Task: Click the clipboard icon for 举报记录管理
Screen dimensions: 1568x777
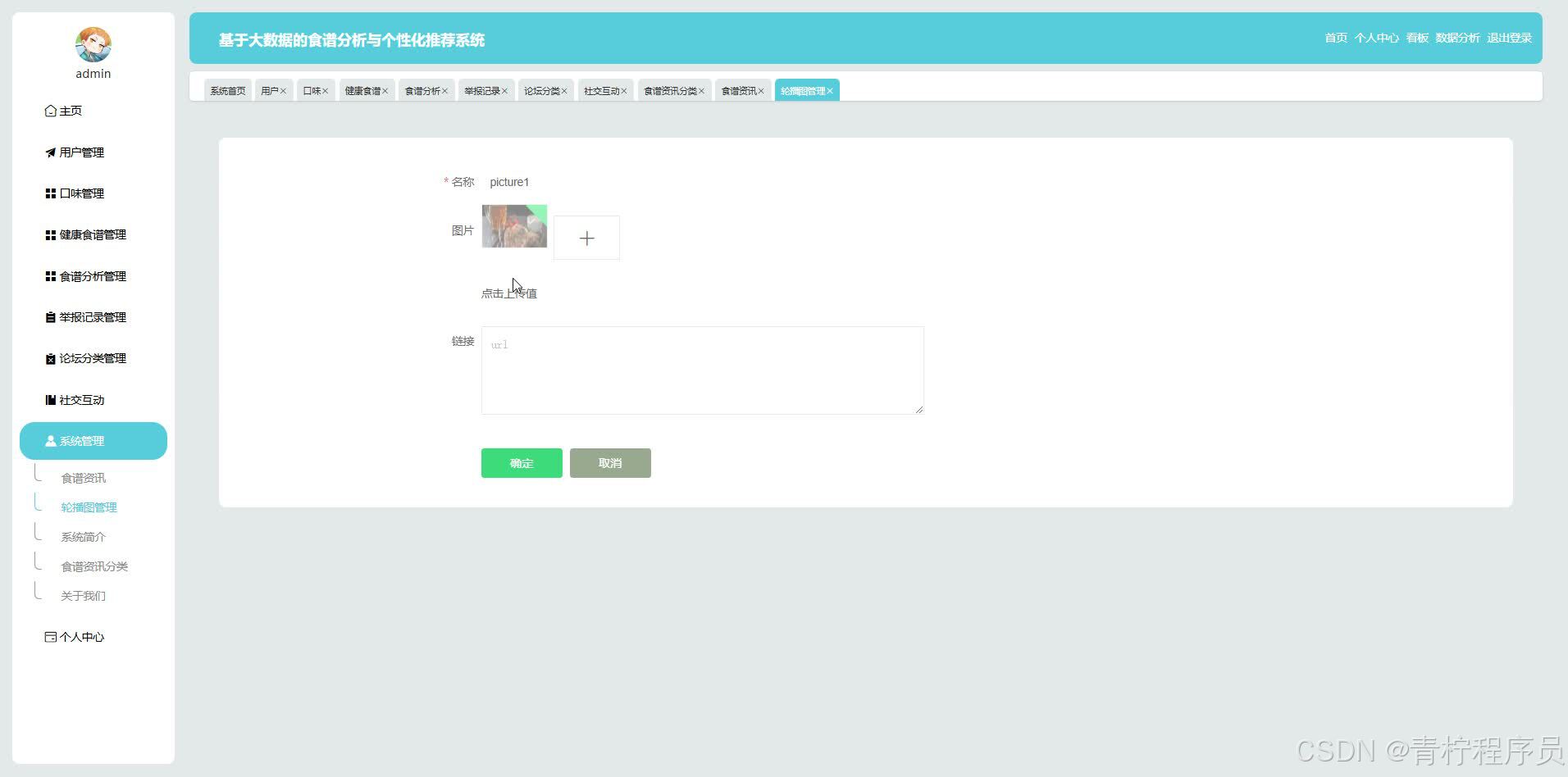Action: (x=50, y=317)
